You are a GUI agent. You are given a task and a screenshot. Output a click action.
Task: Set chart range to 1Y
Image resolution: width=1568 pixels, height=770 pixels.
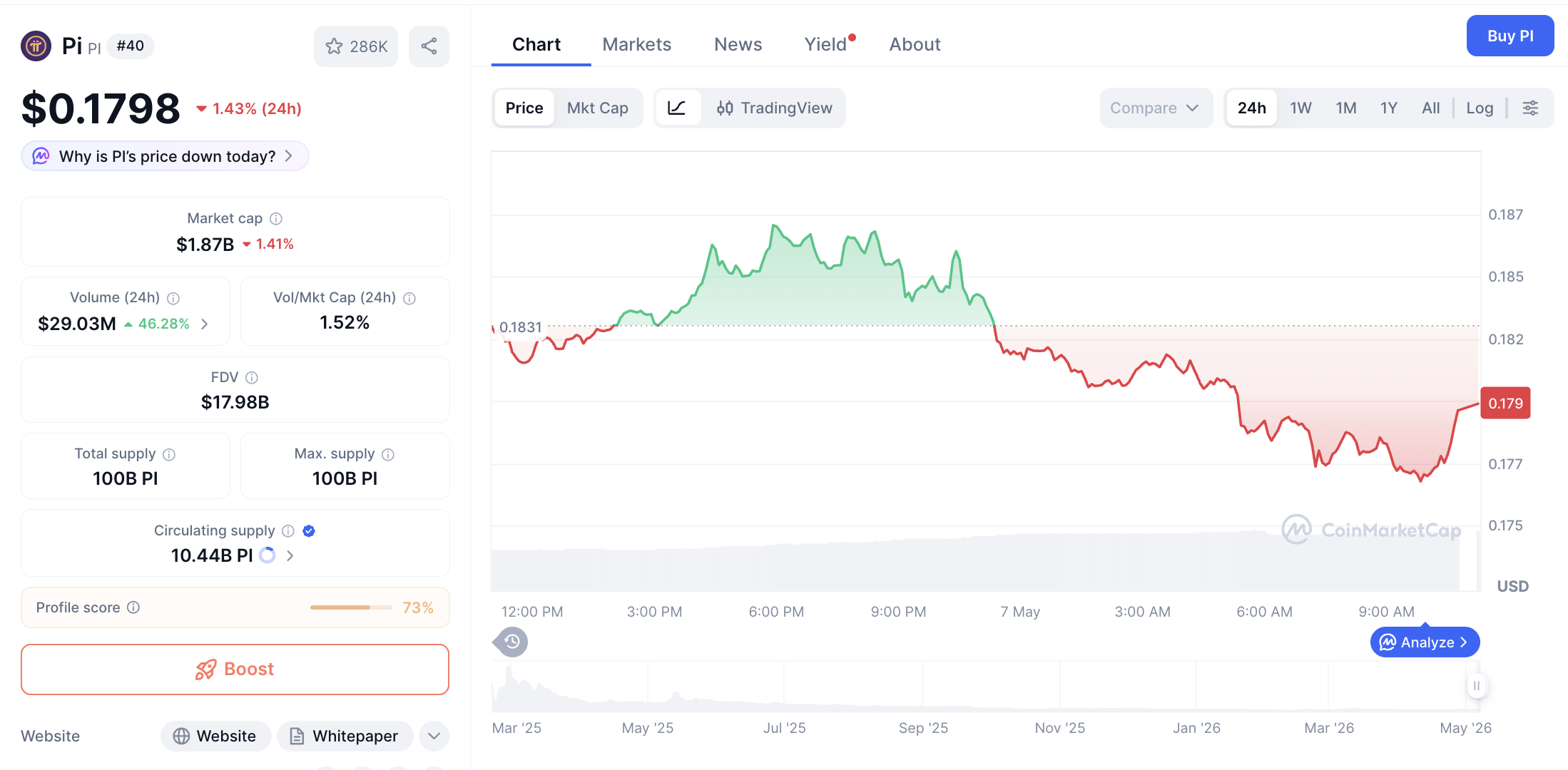[x=1388, y=108]
